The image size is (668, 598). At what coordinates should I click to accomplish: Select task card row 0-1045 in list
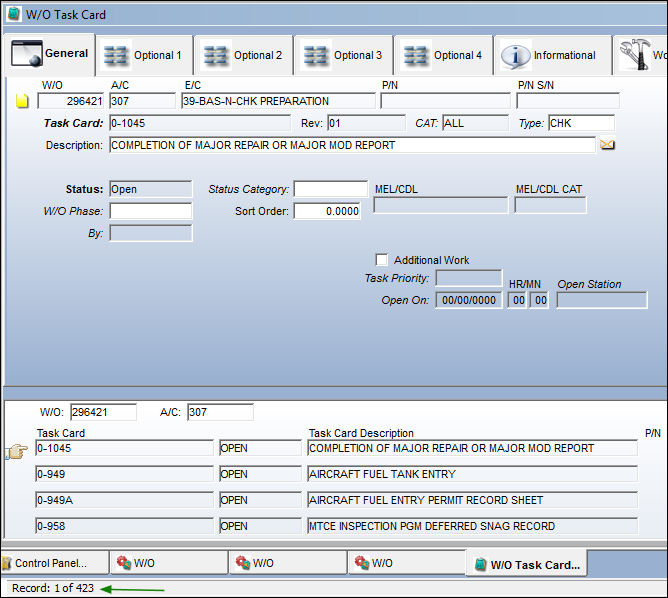(124, 448)
